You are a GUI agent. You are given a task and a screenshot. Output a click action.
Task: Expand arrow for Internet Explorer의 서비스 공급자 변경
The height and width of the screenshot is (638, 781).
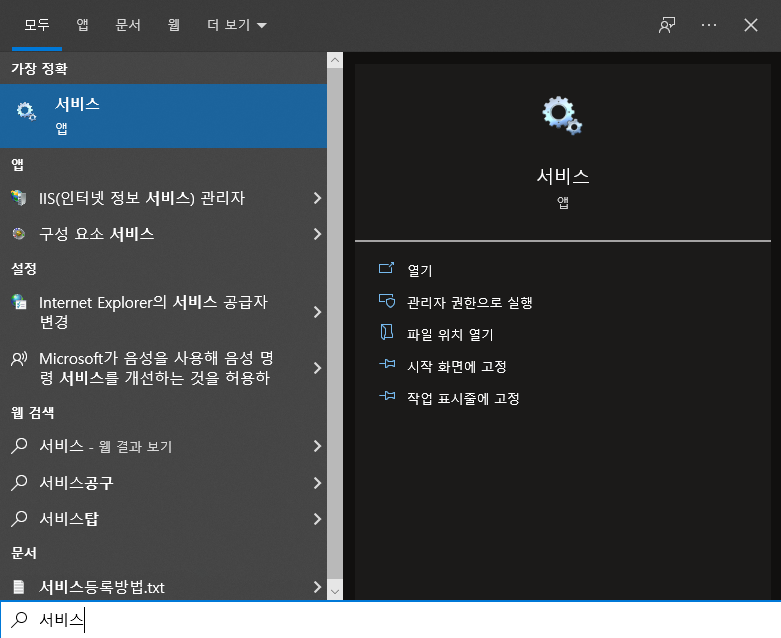click(x=317, y=312)
